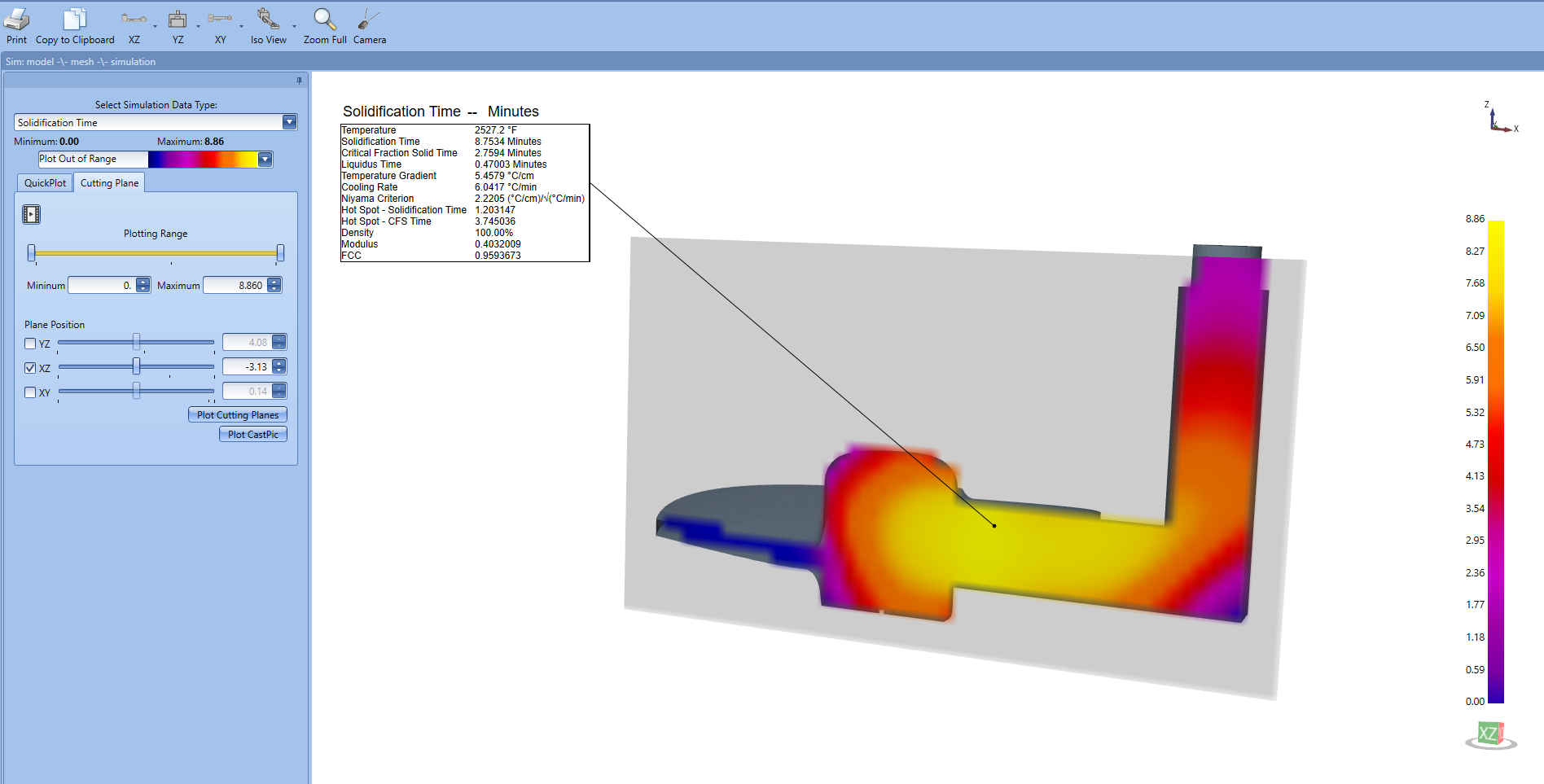Open the Iso View dropdown arrow
The width and height of the screenshot is (1544, 784).
(294, 26)
